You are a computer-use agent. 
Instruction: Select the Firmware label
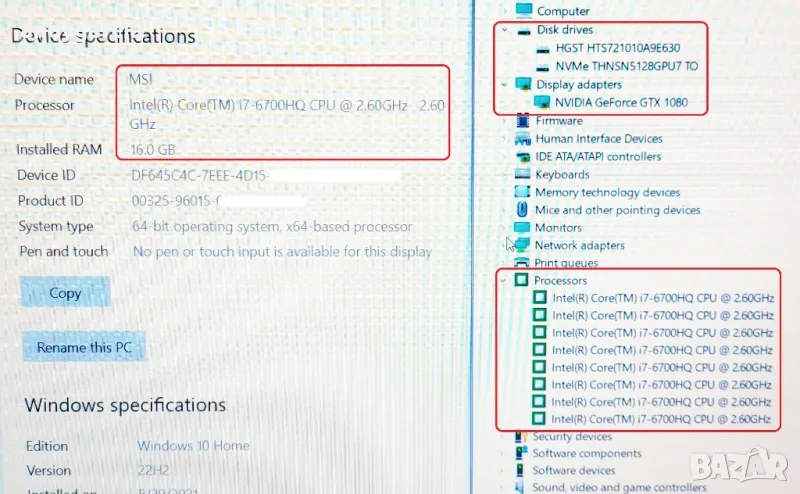point(559,121)
